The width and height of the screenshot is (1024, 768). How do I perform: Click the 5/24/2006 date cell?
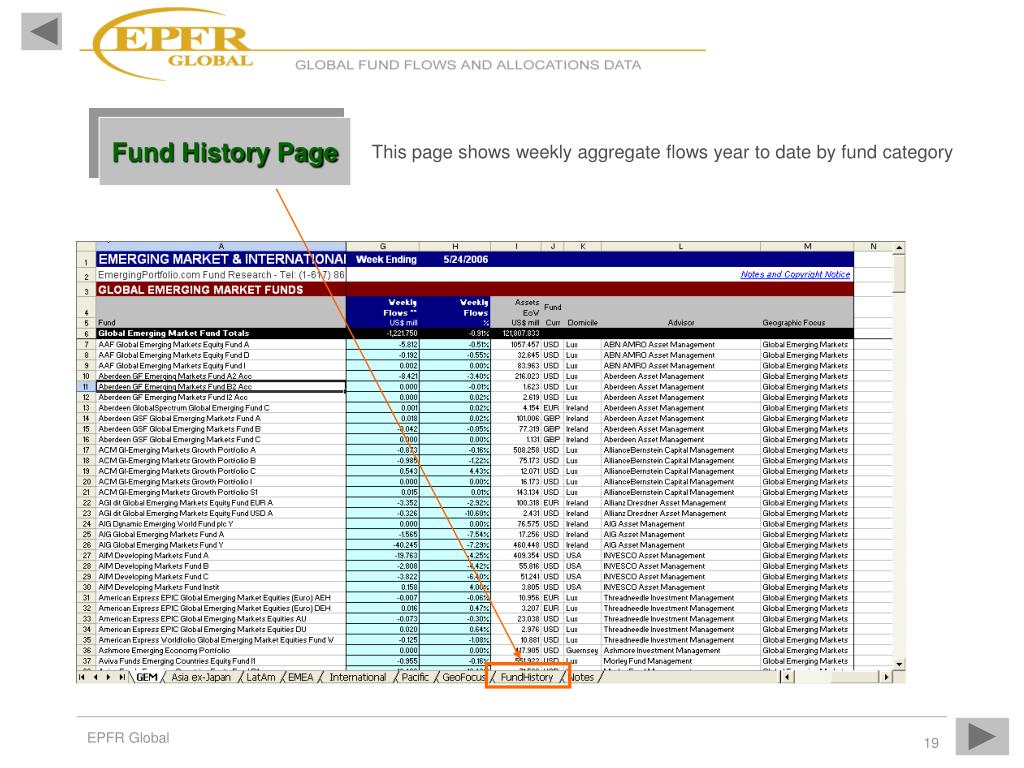[466, 259]
